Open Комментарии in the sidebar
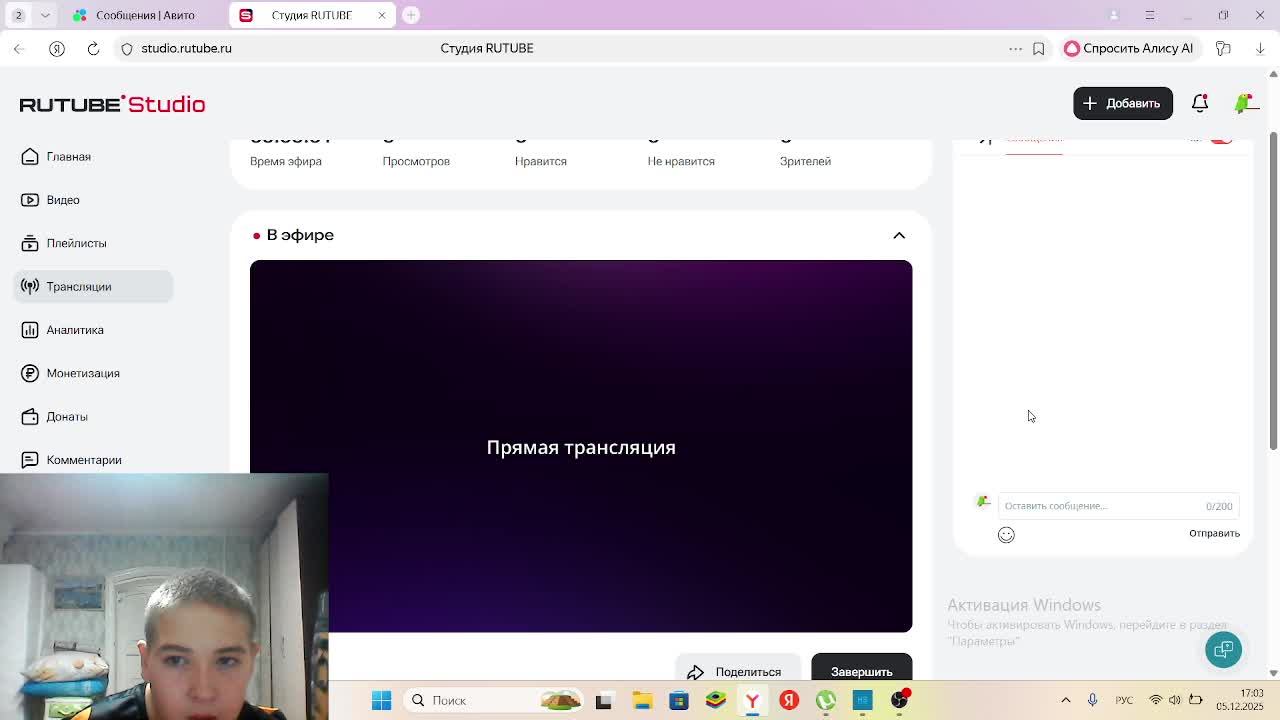 point(84,460)
